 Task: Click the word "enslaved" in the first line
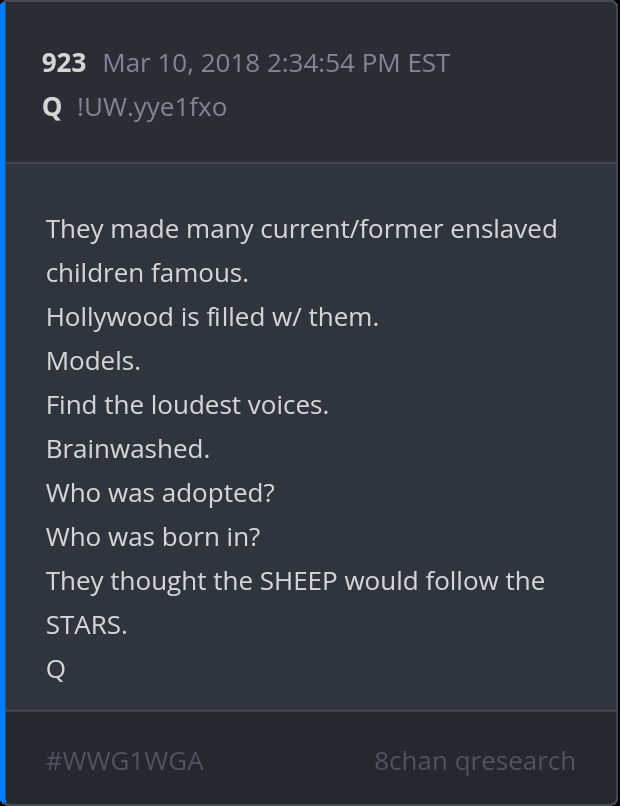504,229
